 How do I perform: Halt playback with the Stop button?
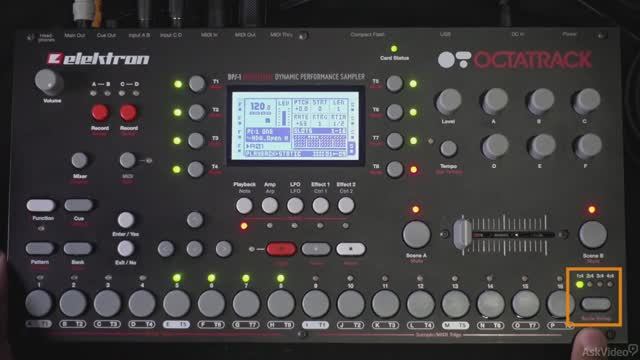pyautogui.click(x=351, y=249)
